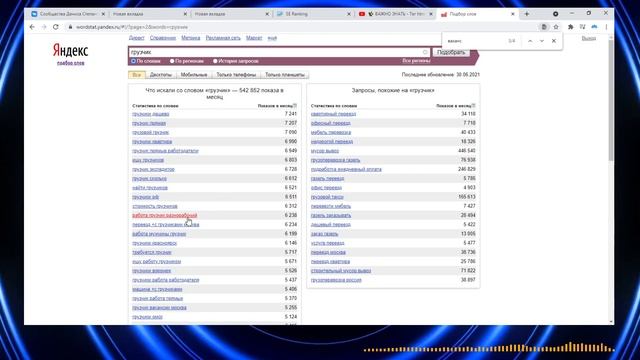Viewport: 640px width, 360px height.
Task: Select the Только планшеты filter tab
Action: pyautogui.click(x=285, y=75)
